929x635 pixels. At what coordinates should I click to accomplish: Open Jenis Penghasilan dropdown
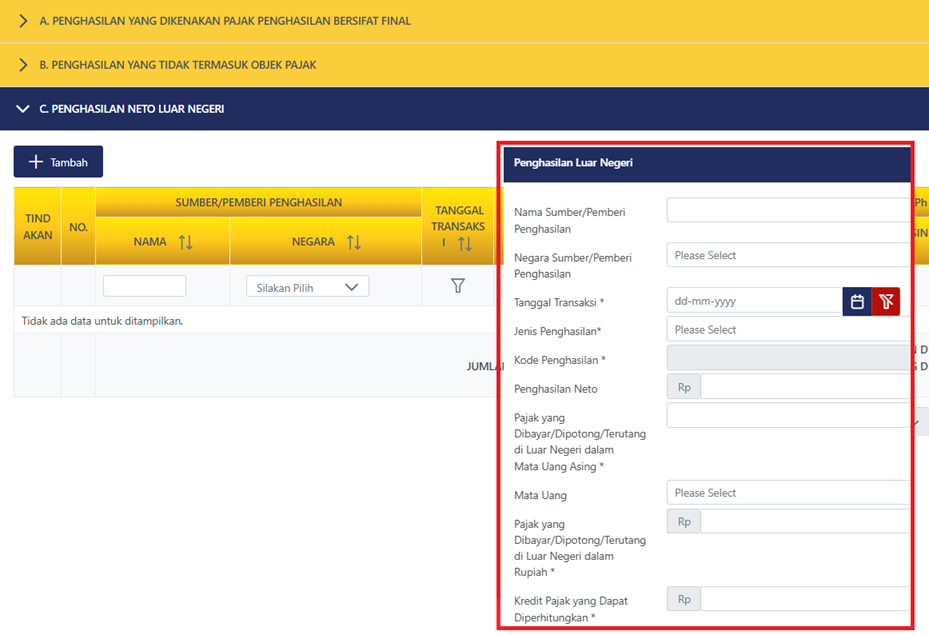point(788,329)
